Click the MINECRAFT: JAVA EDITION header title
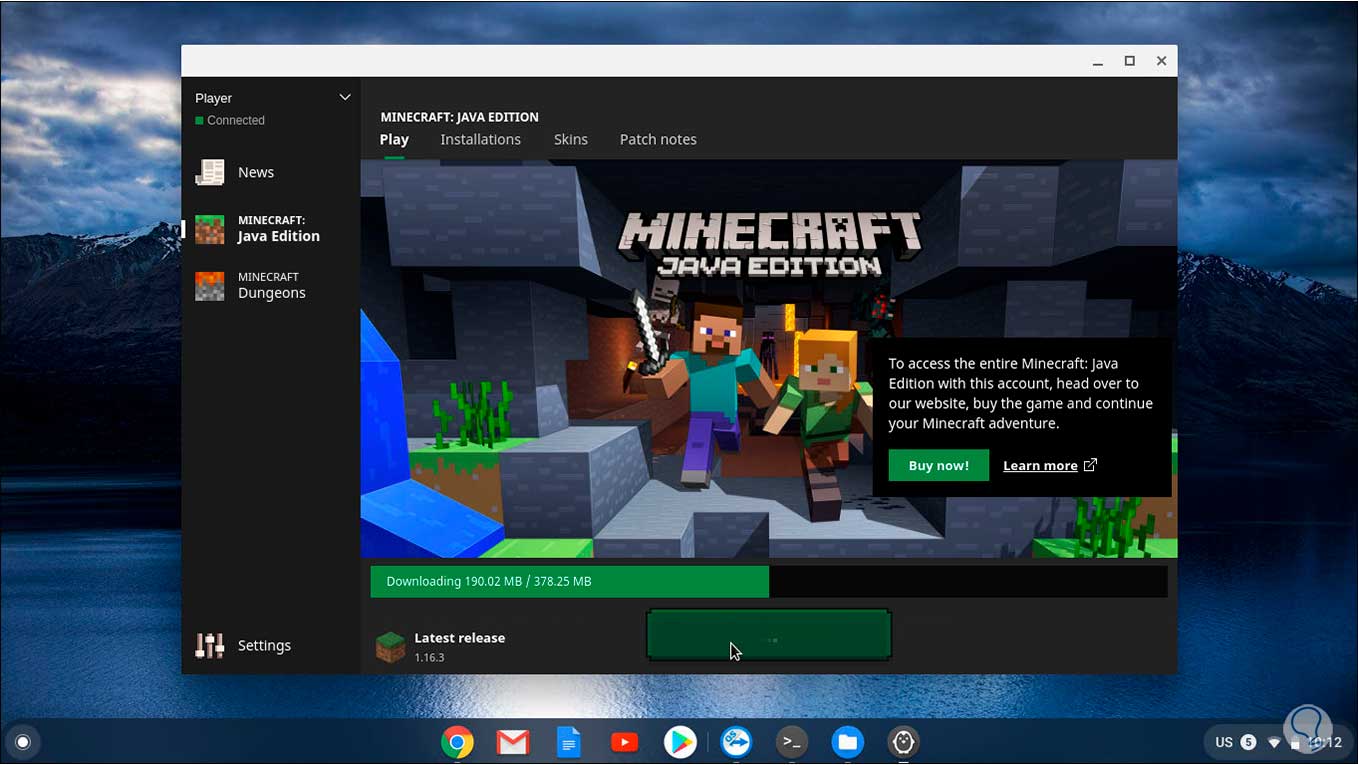The height and width of the screenshot is (765, 1358). click(x=460, y=117)
